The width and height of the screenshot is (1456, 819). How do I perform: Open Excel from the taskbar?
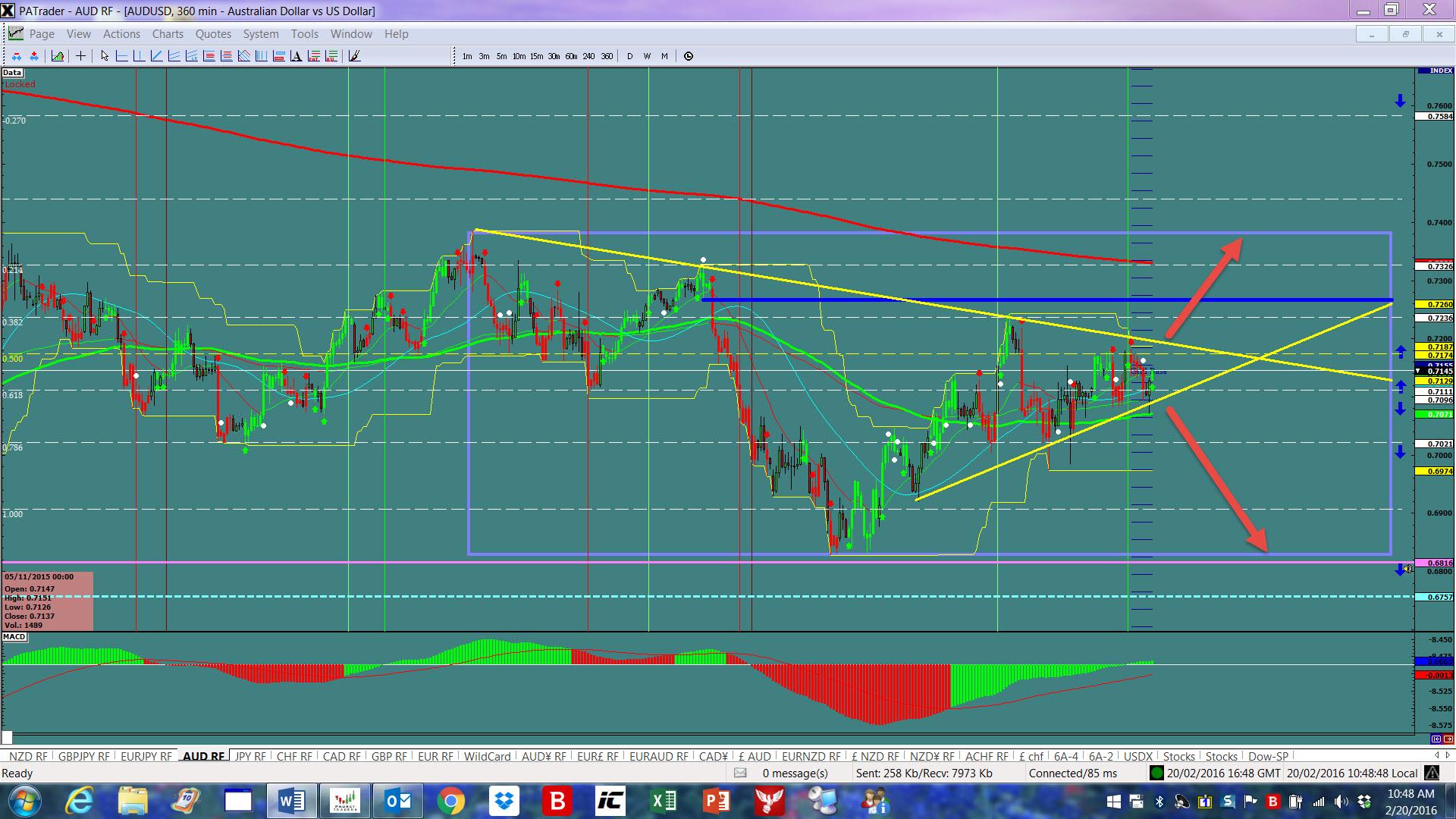coord(664,801)
